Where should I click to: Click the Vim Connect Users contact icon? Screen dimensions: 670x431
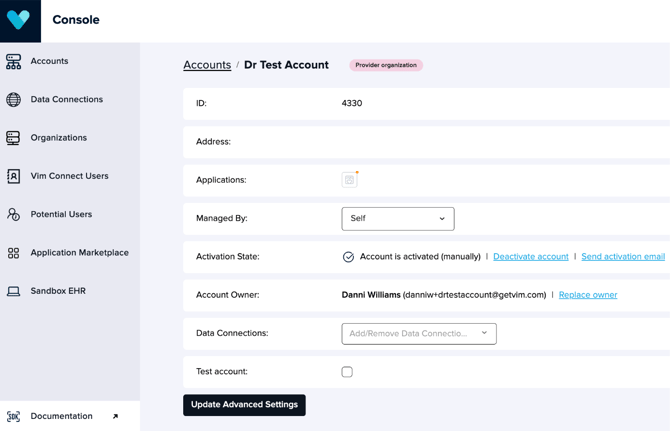[x=13, y=176]
